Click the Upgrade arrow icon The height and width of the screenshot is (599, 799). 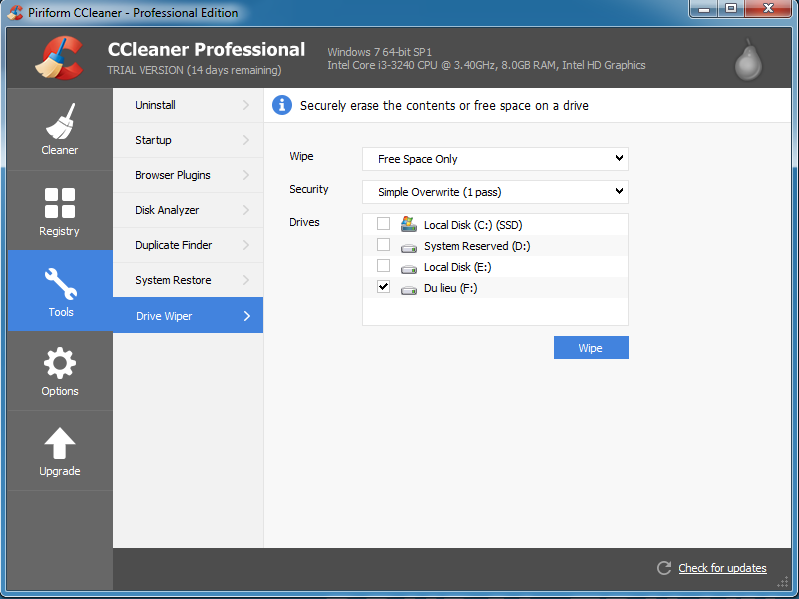pyautogui.click(x=60, y=443)
